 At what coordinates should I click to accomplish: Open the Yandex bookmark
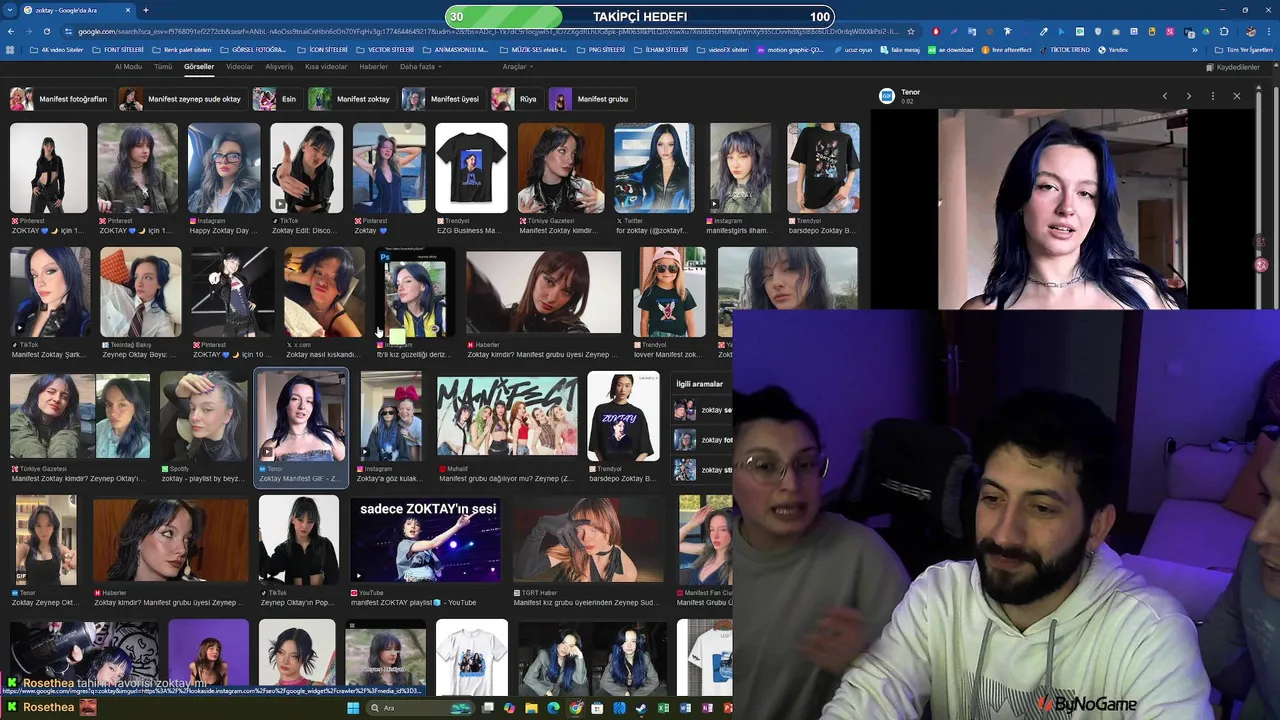(x=1113, y=49)
